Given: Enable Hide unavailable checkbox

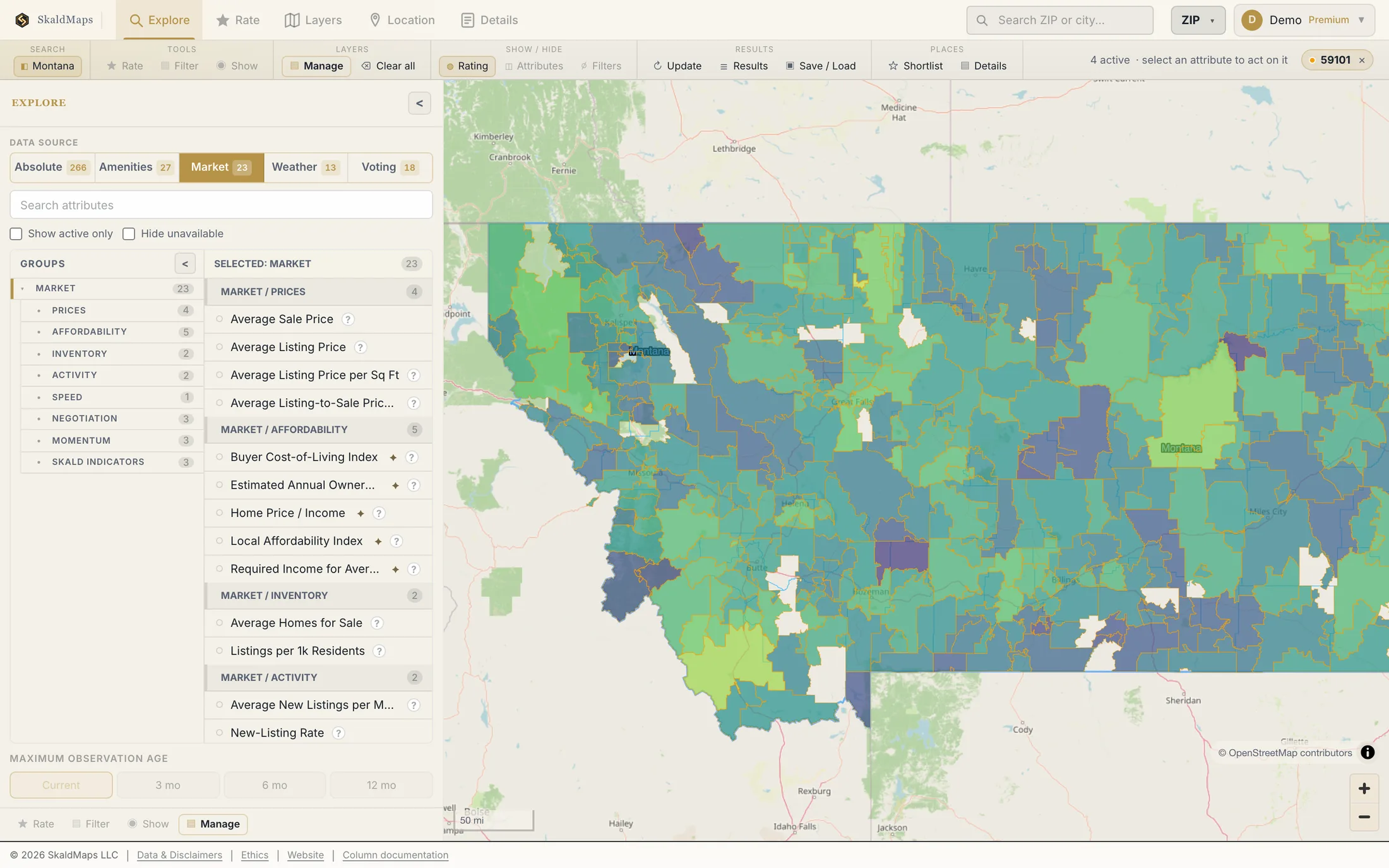Looking at the screenshot, I should coord(129,234).
